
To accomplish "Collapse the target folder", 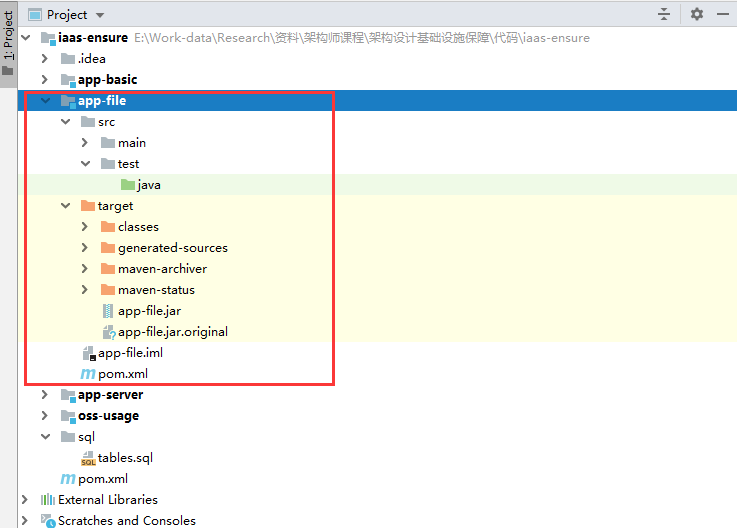I will (65, 206).
